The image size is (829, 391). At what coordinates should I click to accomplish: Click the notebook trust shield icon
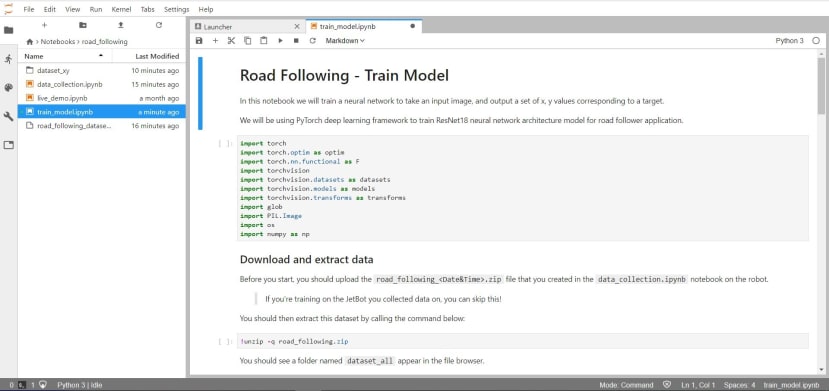click(667, 385)
